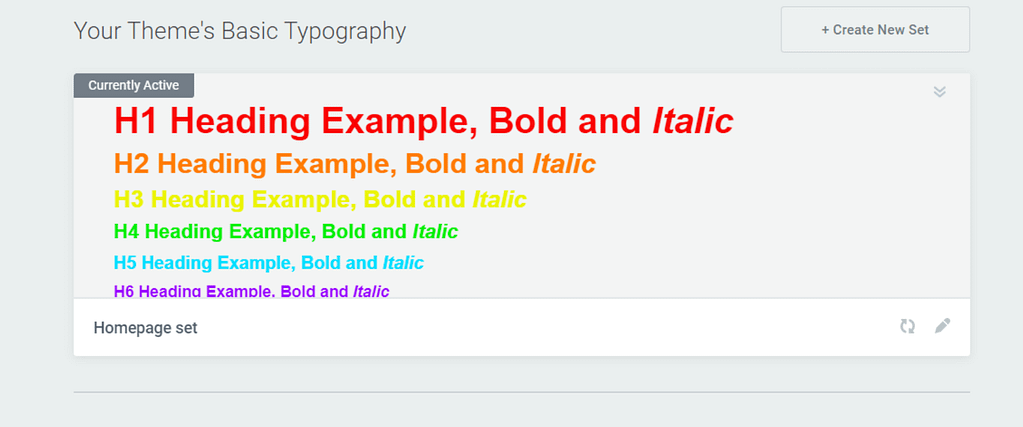Click the "Your Theme's Basic Typography" title
Screen dimensions: 1023x427
pos(240,31)
